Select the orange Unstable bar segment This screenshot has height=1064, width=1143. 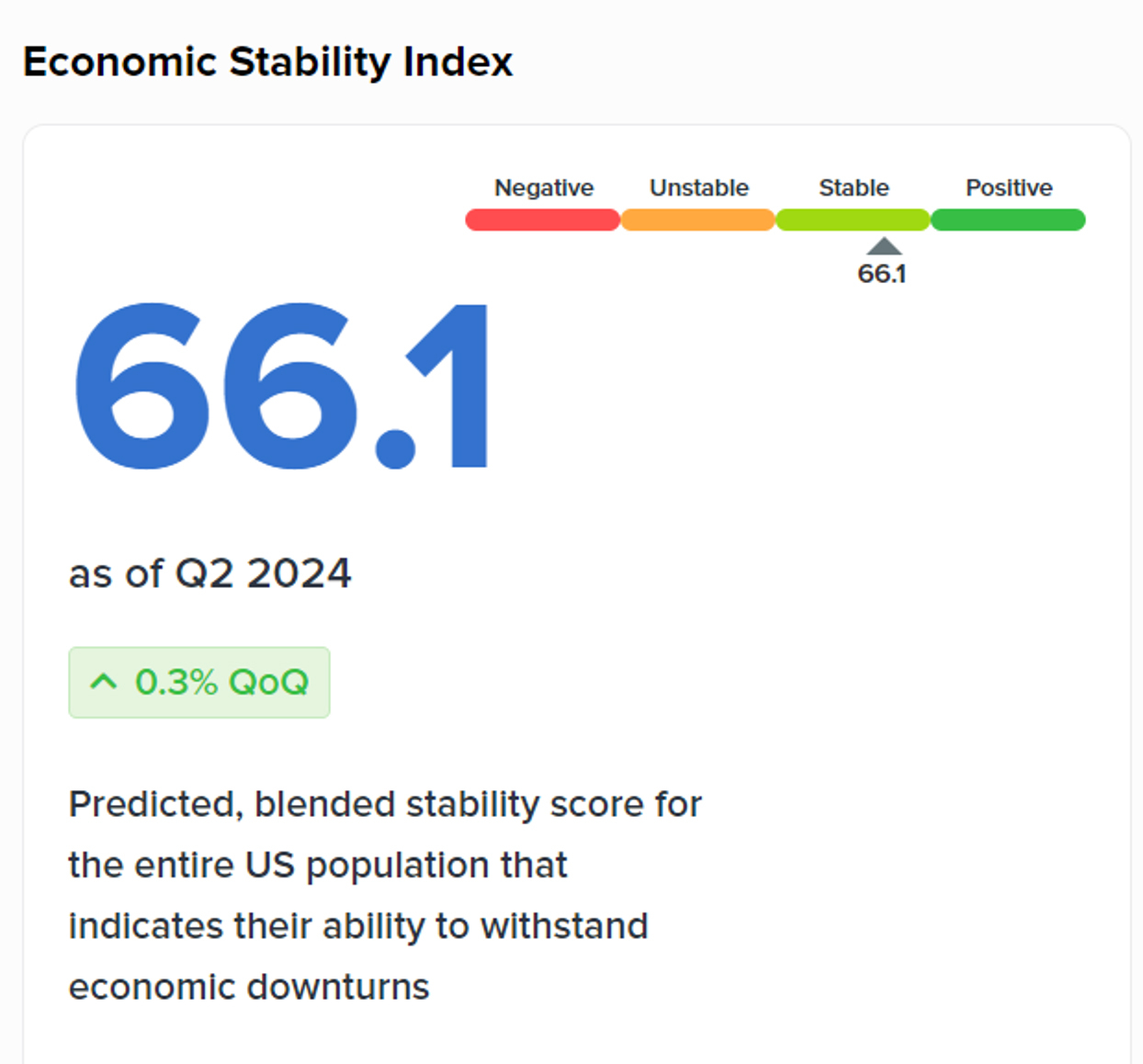point(697,220)
